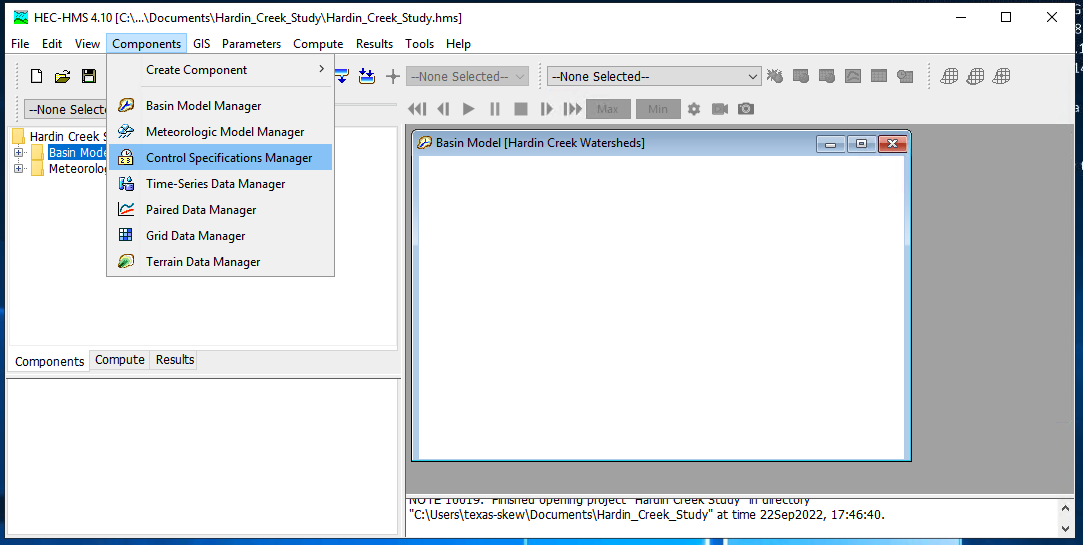1083x545 pixels.
Task: Click the last of three wireframe grid icons
Action: coord(1001,76)
